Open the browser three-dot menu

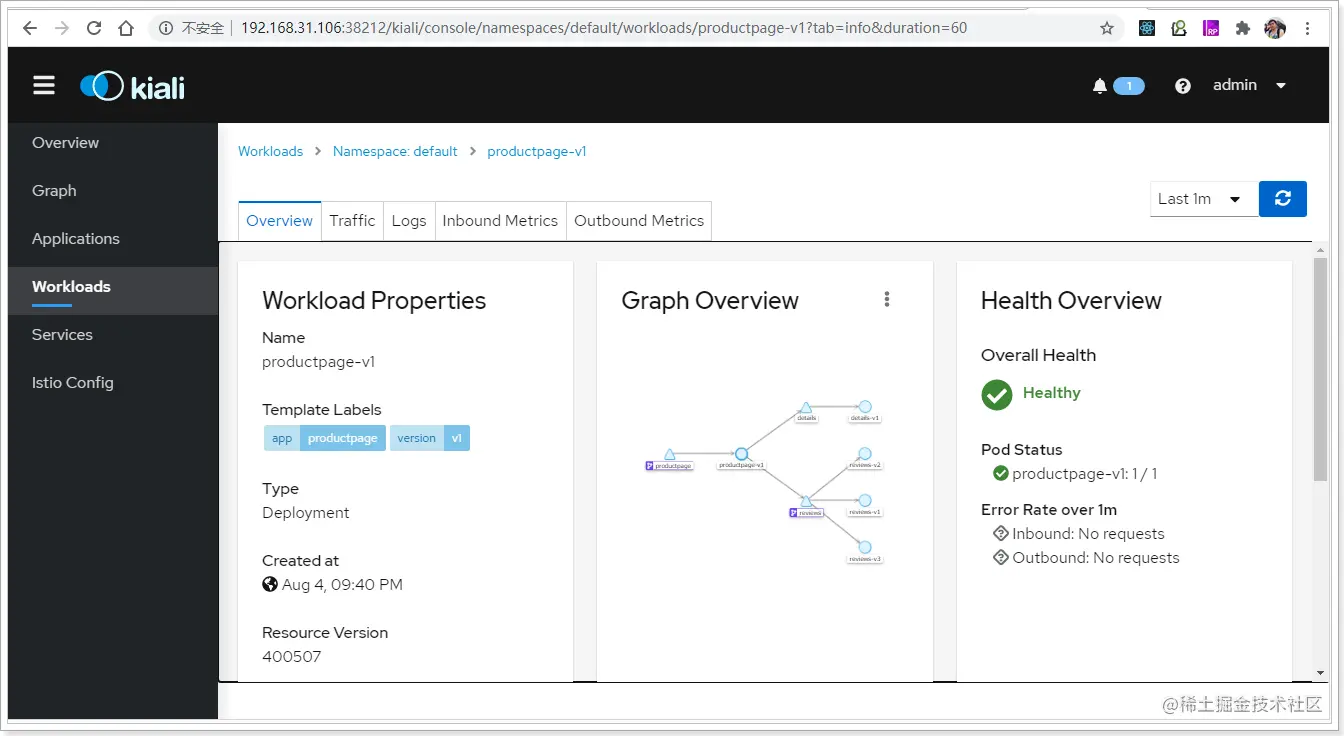pyautogui.click(x=1307, y=28)
